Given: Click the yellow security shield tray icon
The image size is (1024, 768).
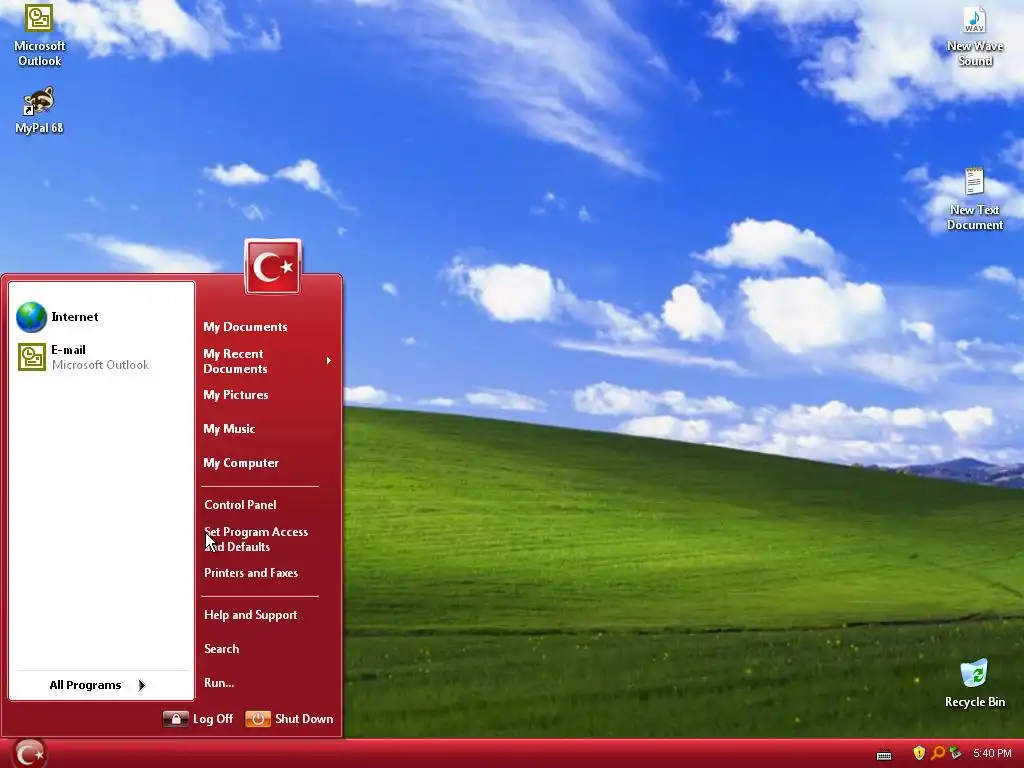Looking at the screenshot, I should (x=919, y=754).
